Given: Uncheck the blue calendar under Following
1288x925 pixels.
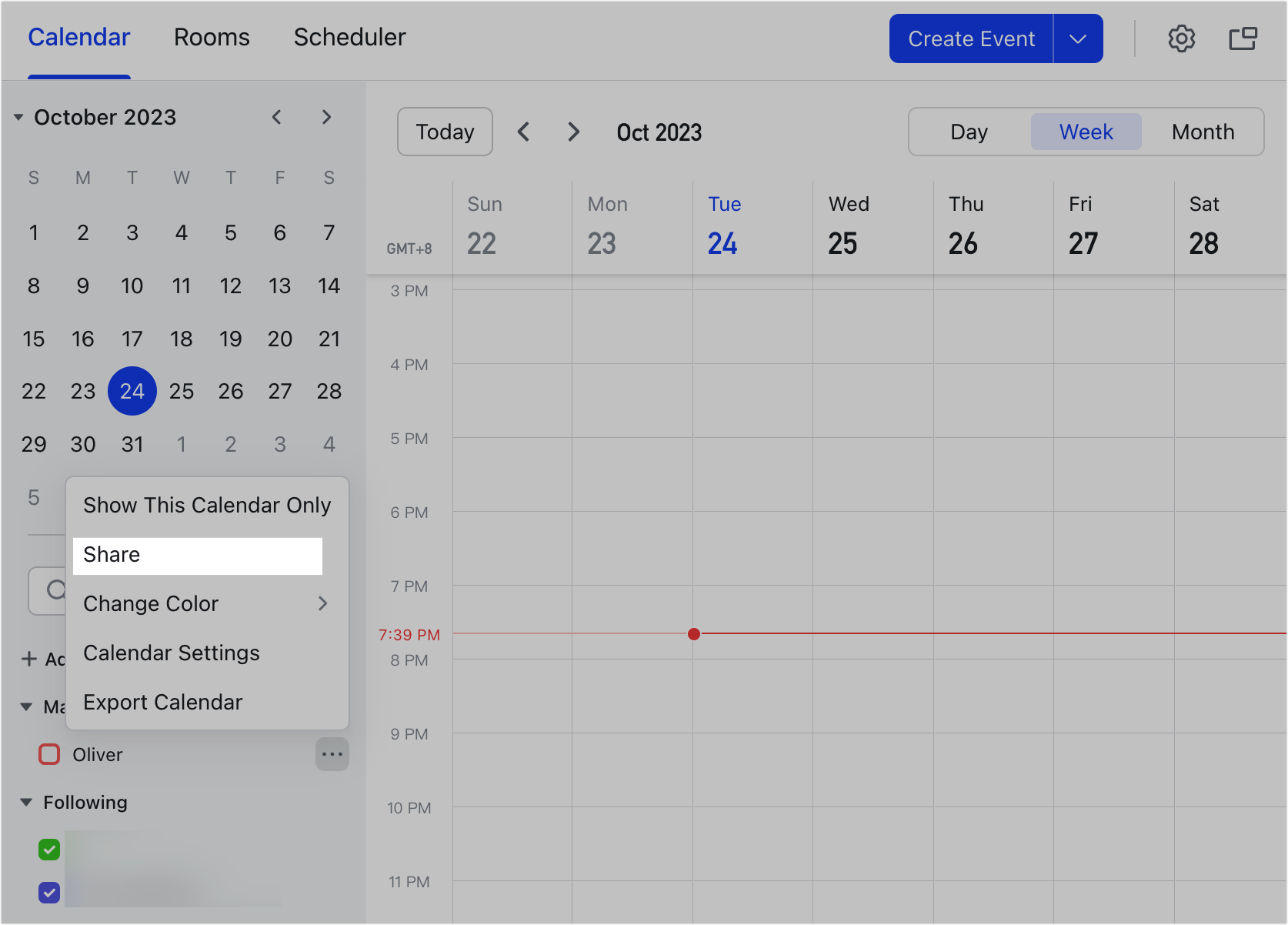Looking at the screenshot, I should click(x=48, y=893).
